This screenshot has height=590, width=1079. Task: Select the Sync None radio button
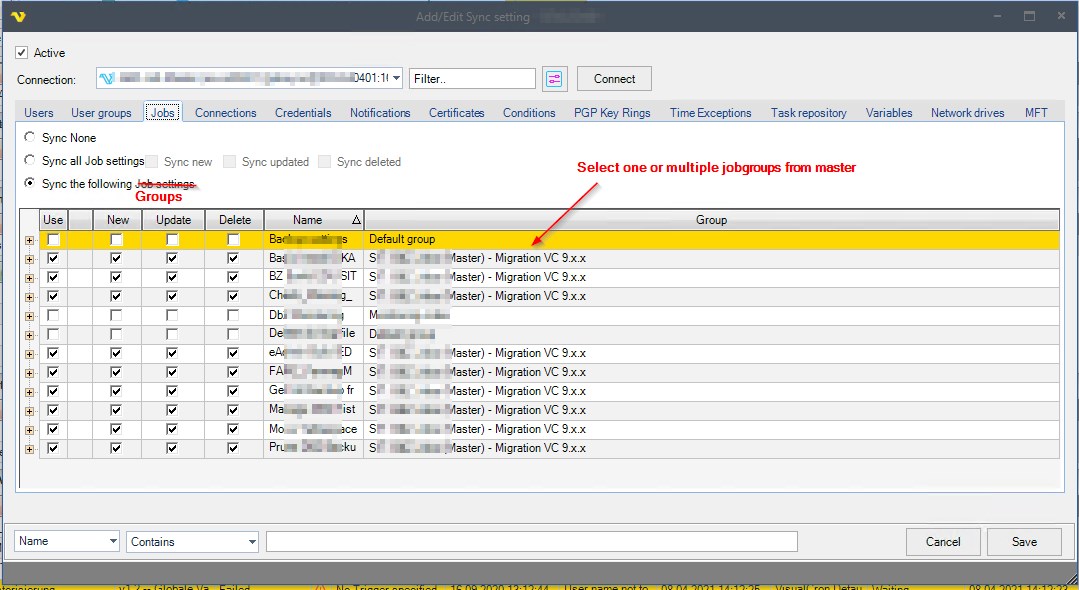[x=30, y=138]
